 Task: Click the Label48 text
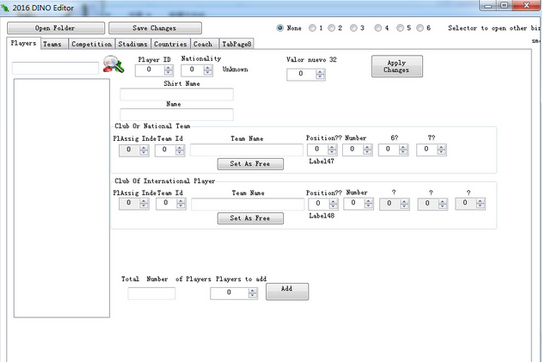(x=321, y=215)
